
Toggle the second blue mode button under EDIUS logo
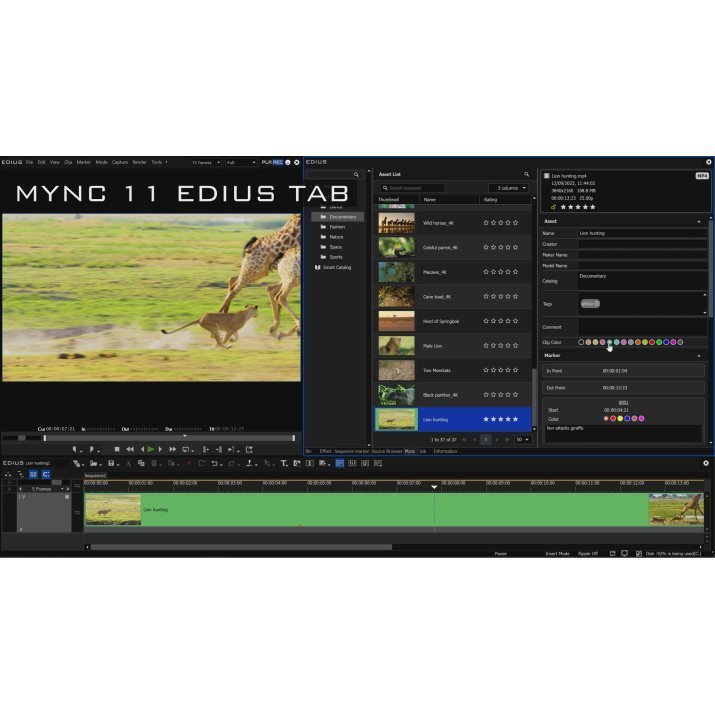(x=46, y=474)
